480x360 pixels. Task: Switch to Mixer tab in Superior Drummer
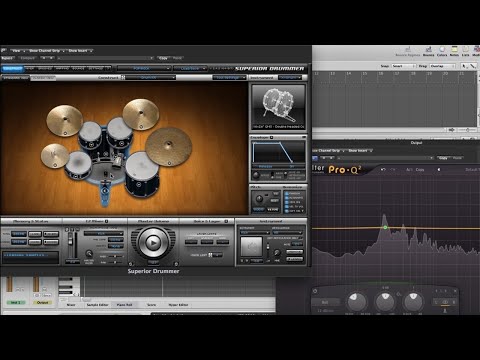tap(30, 68)
